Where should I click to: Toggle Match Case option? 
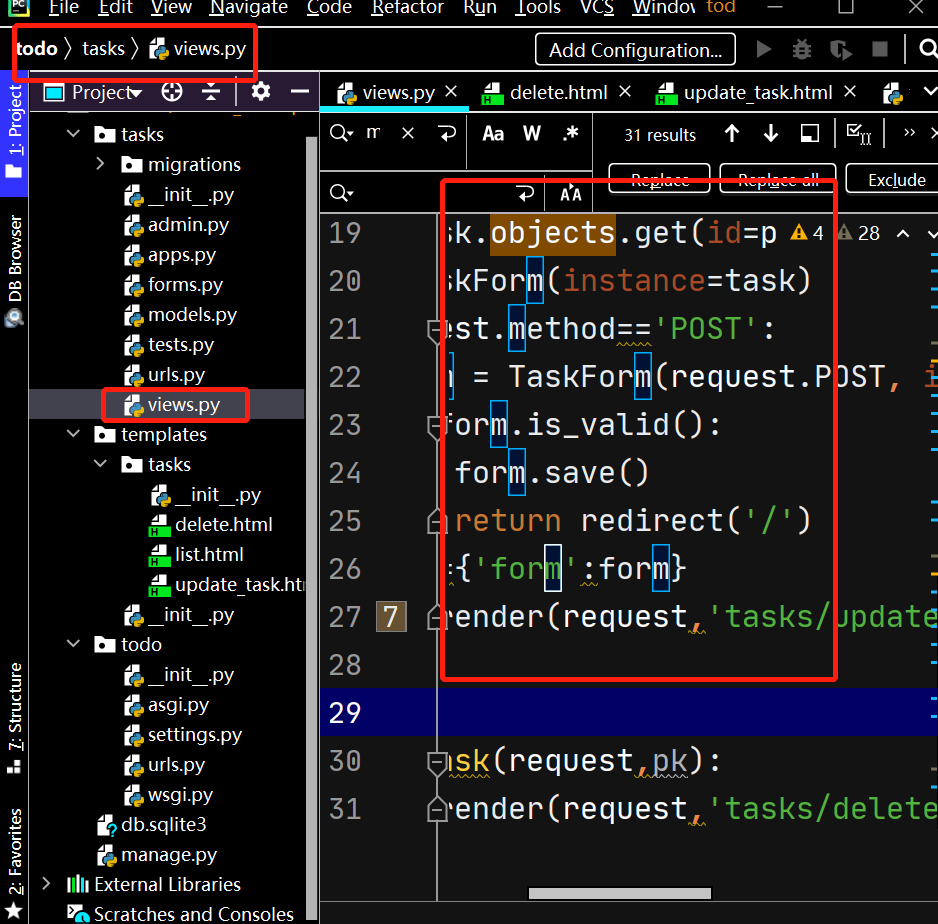493,133
